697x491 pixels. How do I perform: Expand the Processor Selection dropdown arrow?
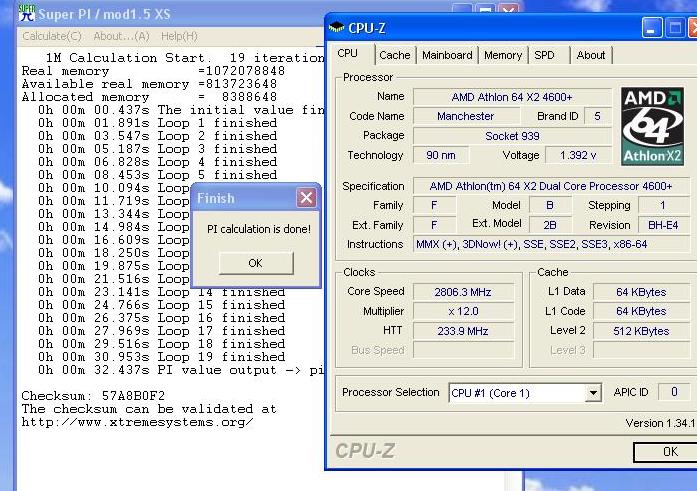(593, 393)
